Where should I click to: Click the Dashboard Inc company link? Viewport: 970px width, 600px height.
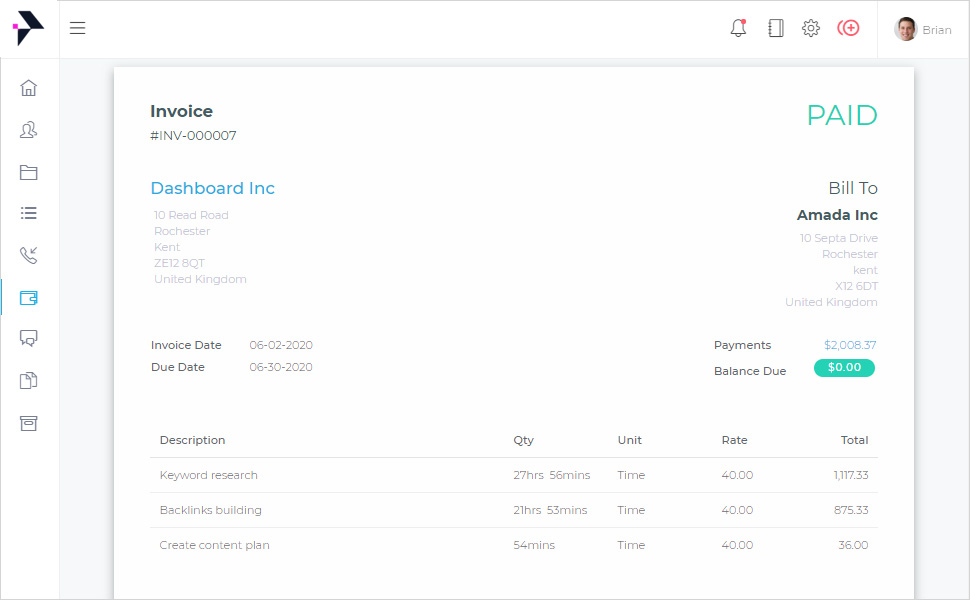point(212,188)
